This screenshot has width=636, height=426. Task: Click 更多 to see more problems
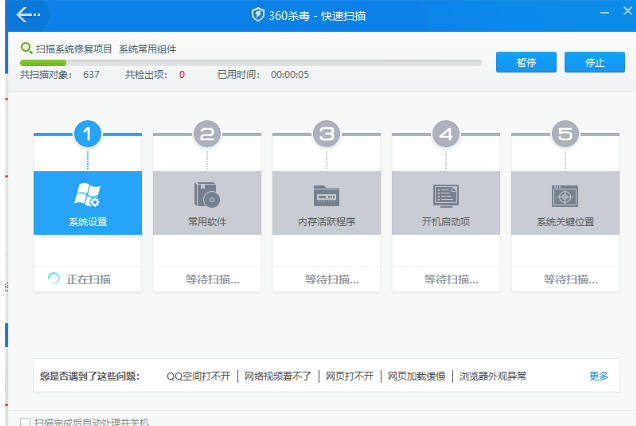click(599, 376)
